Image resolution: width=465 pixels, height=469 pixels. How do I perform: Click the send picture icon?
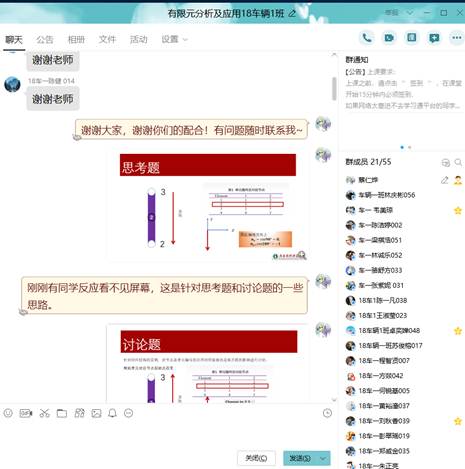point(96,413)
